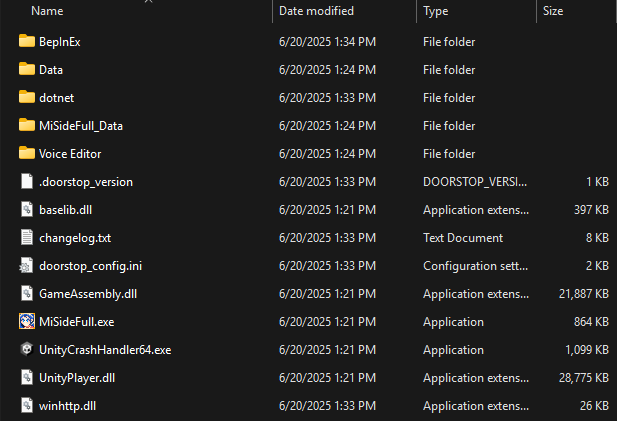Click the winhttp.dll file icon
This screenshot has width=617, height=421.
(27, 406)
